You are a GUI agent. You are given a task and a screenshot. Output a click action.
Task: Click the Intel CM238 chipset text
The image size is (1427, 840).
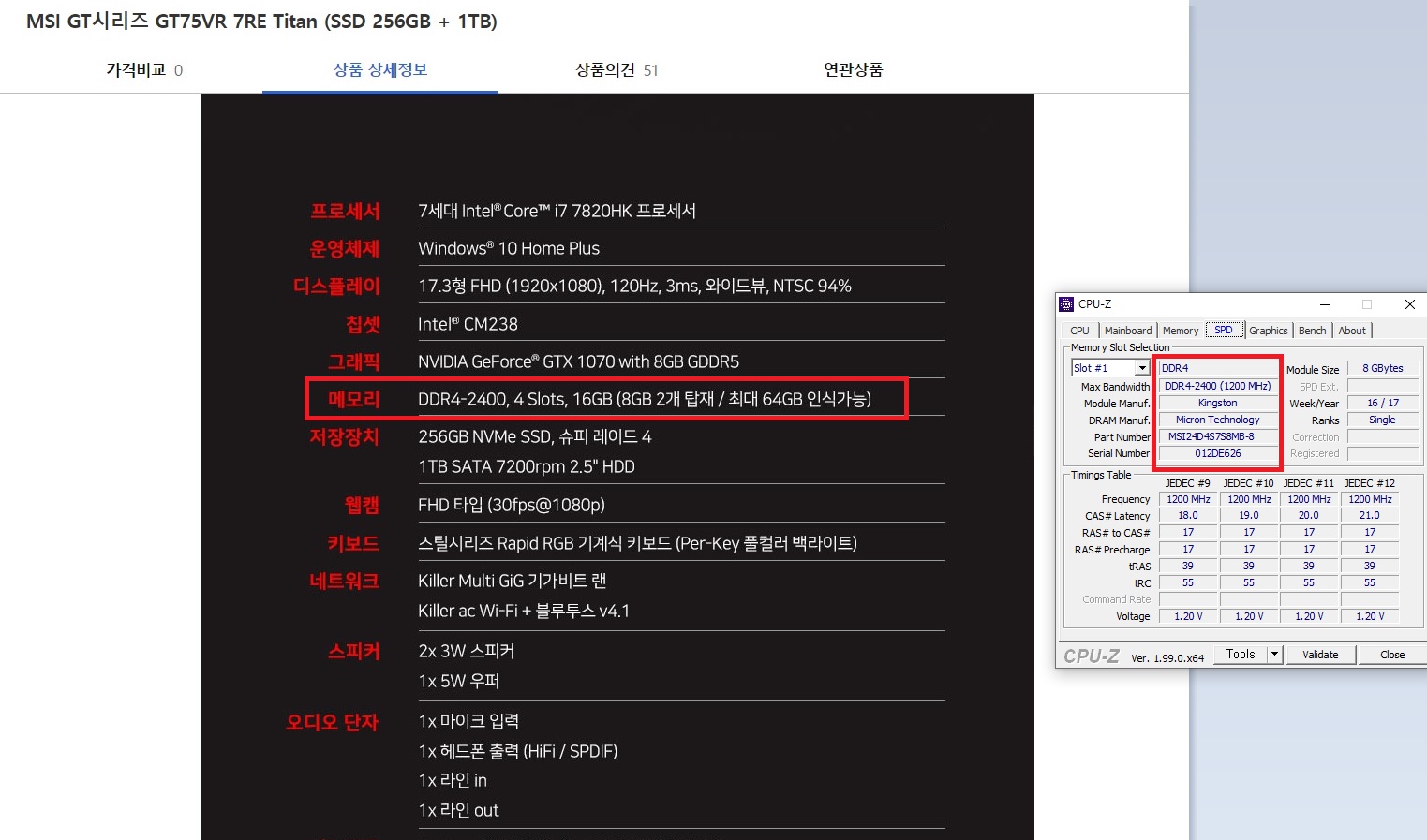pyautogui.click(x=468, y=324)
